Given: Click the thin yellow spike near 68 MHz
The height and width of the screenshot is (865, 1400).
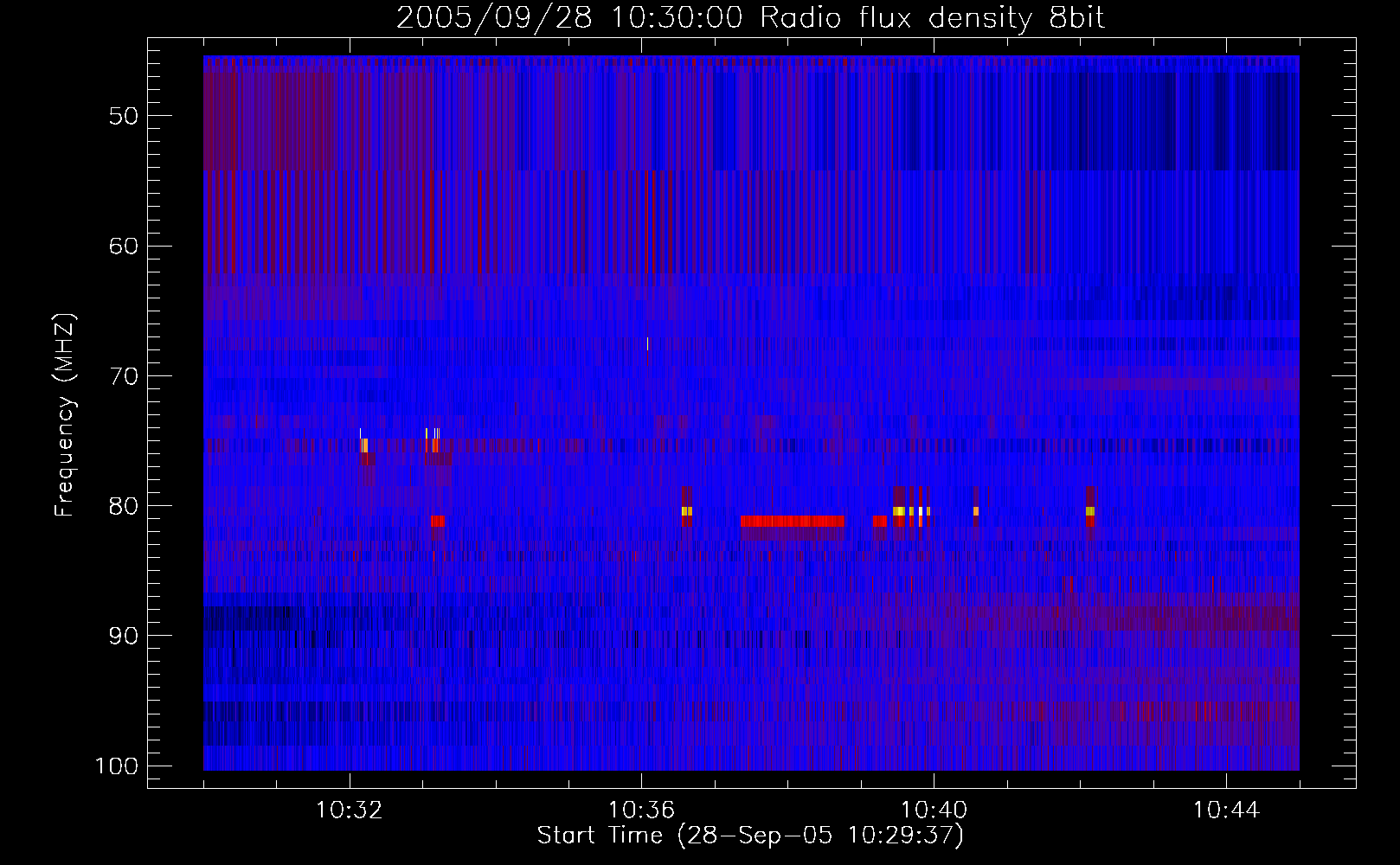Looking at the screenshot, I should [x=647, y=344].
